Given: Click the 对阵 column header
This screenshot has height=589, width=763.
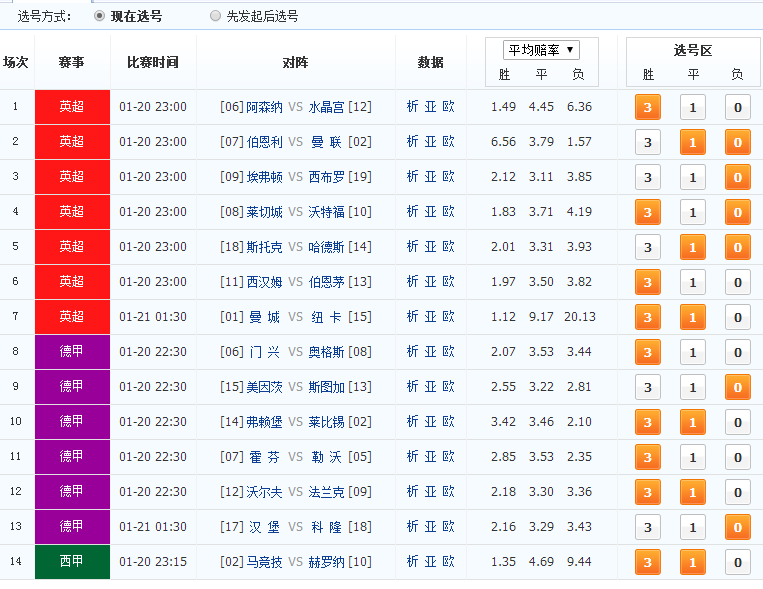Looking at the screenshot, I should point(295,62).
